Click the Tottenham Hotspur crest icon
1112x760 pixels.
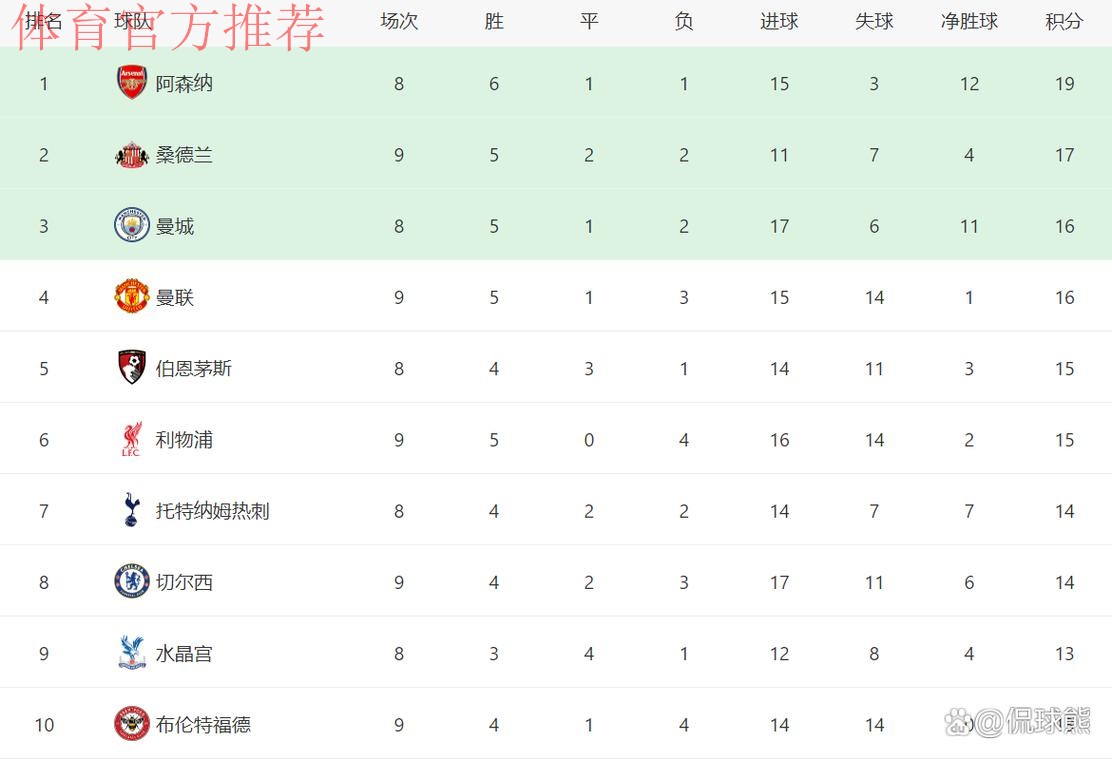(x=131, y=510)
